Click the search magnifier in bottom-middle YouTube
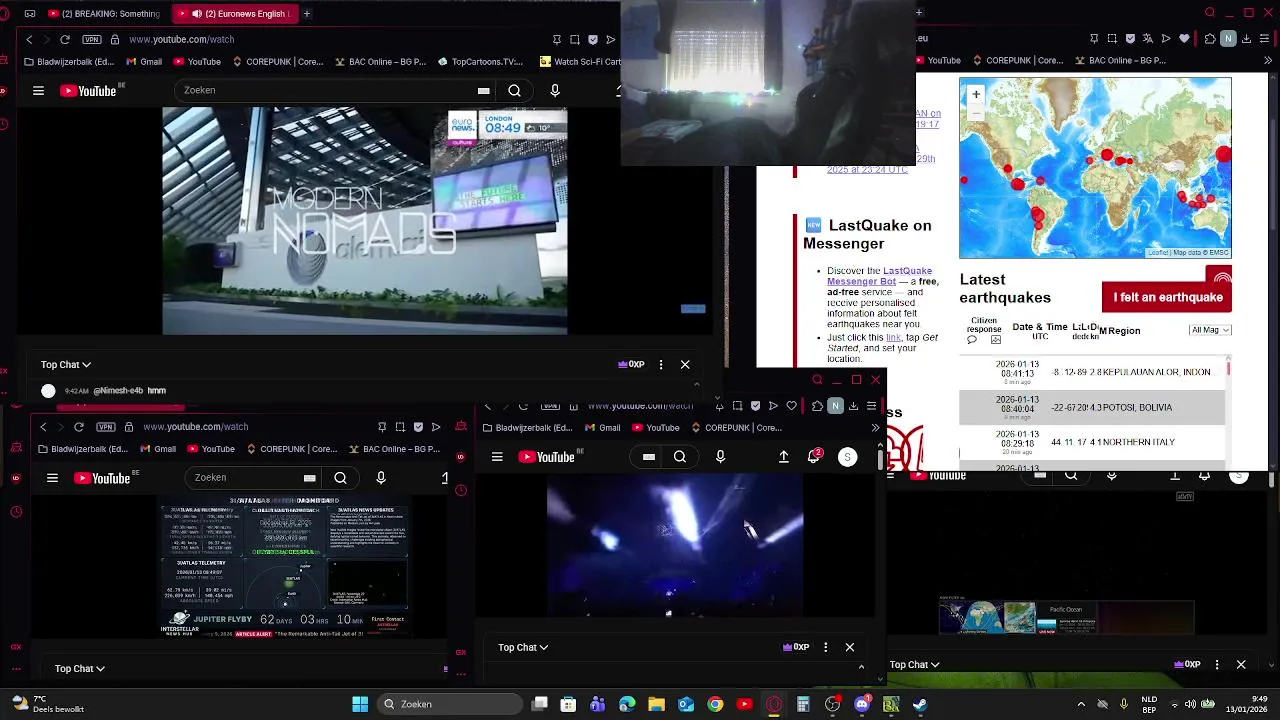Viewport: 1280px width, 720px height. pos(680,457)
